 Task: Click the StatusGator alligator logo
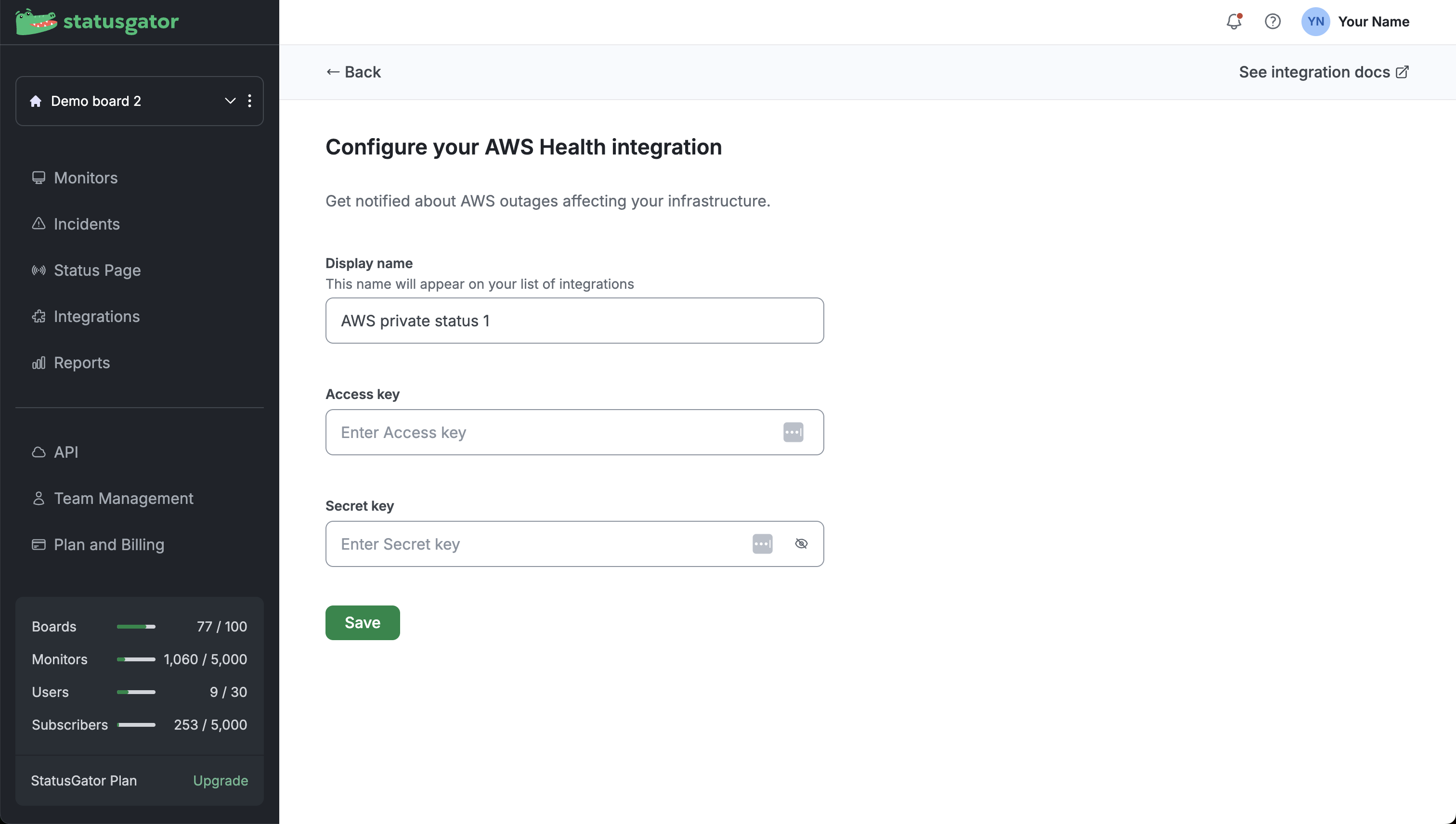click(x=36, y=22)
